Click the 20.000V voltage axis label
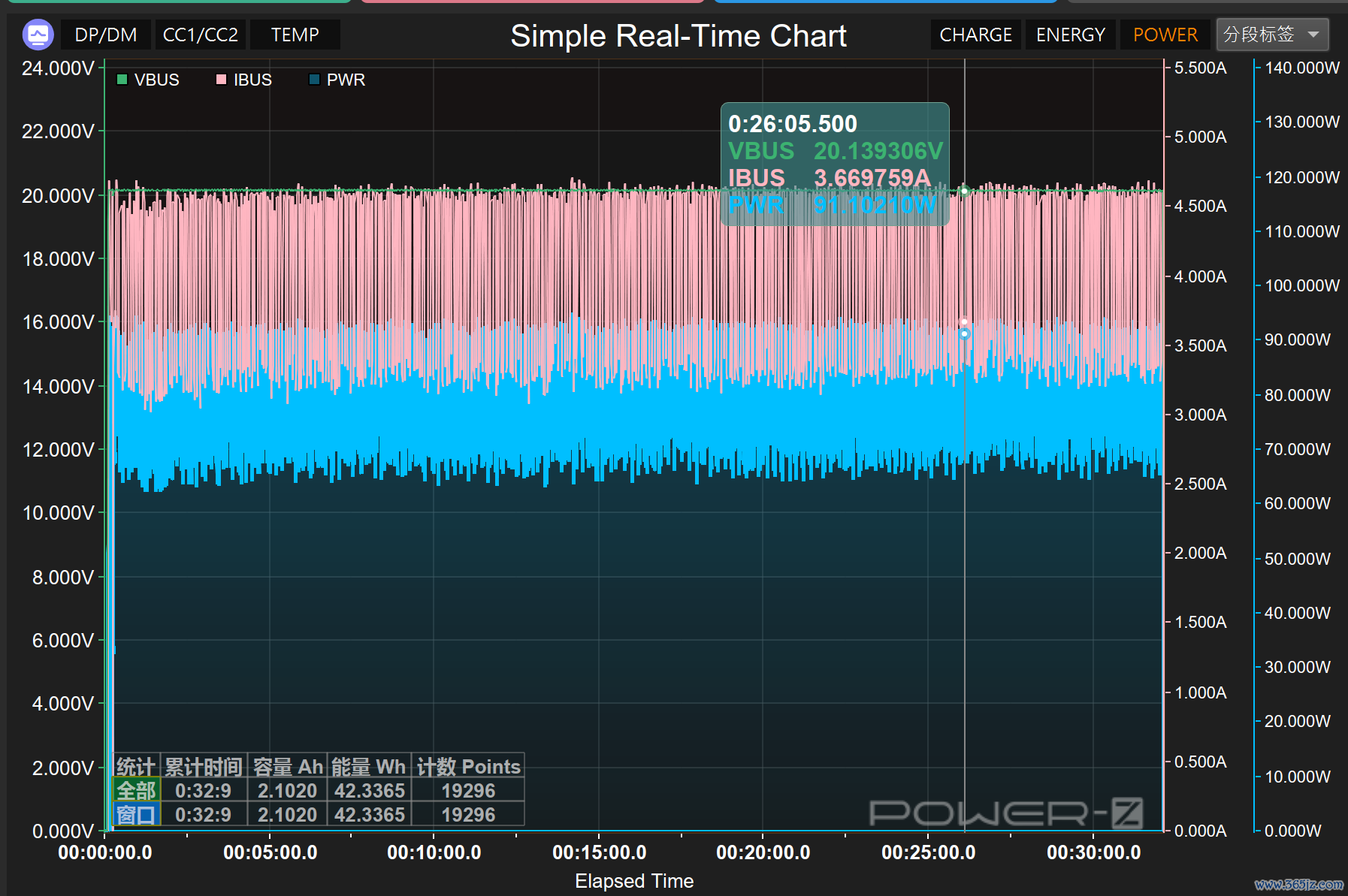1348x896 pixels. tap(58, 196)
